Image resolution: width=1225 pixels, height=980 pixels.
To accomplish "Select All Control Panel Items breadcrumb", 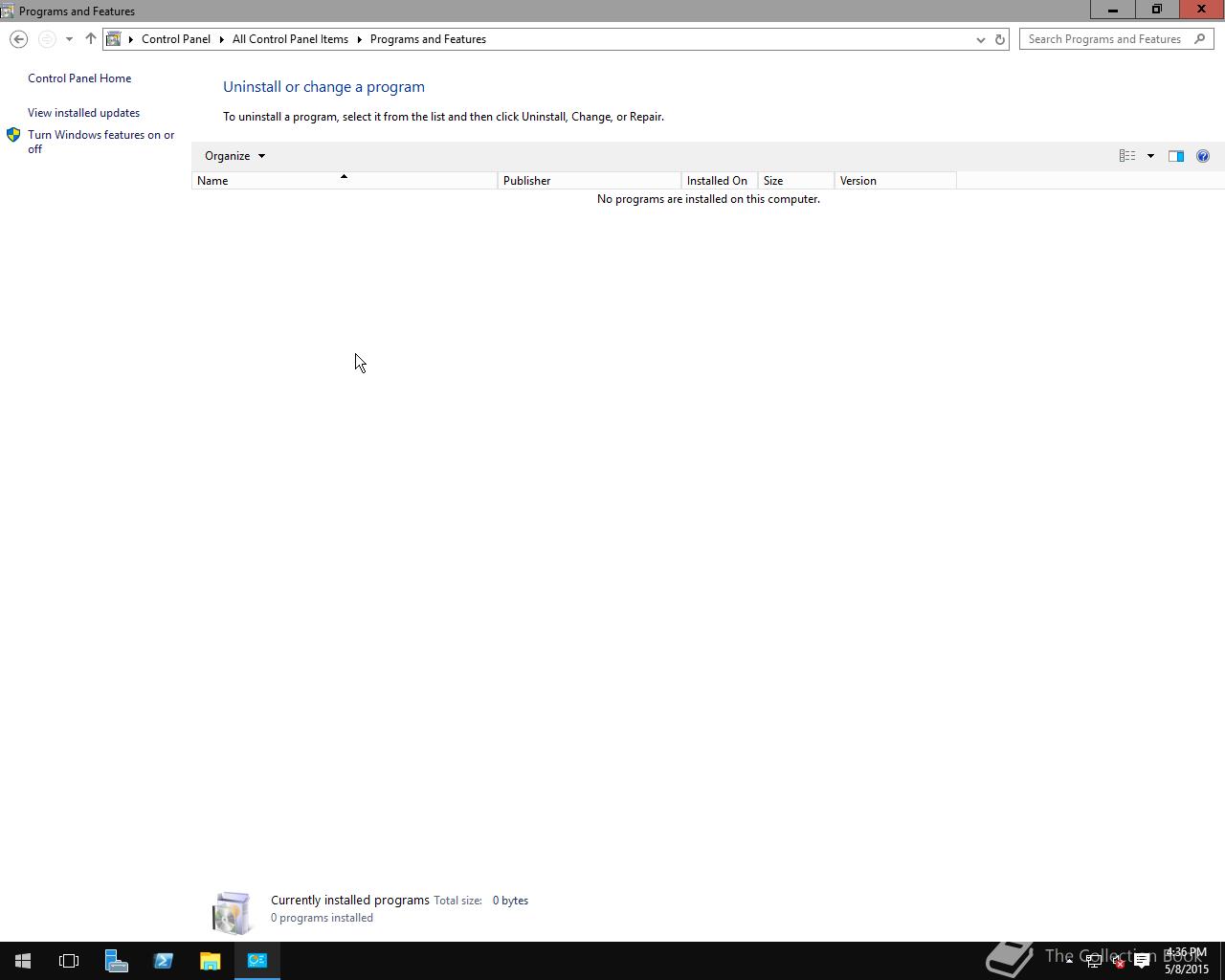I will tap(290, 39).
